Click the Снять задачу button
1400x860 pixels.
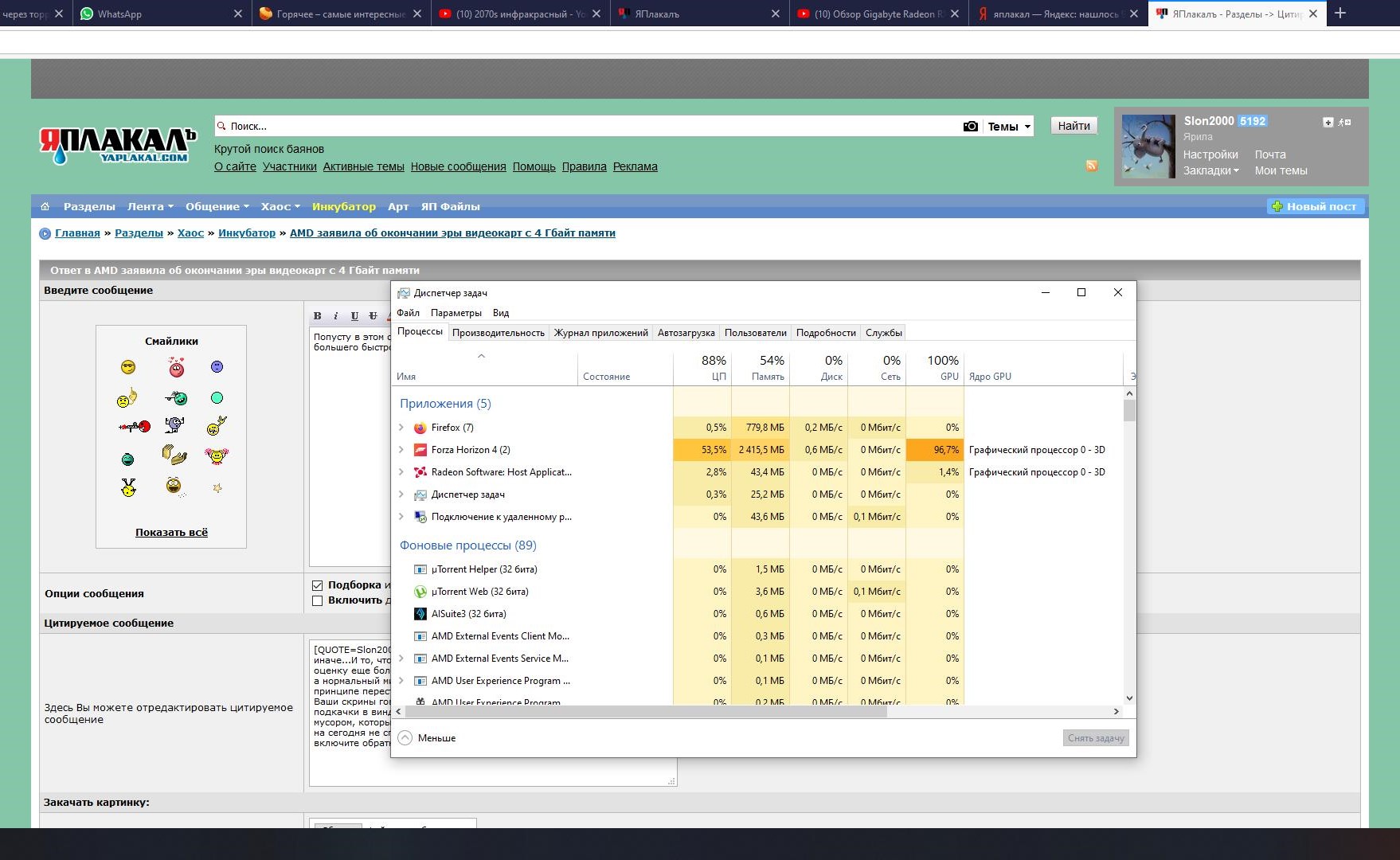tap(1096, 738)
